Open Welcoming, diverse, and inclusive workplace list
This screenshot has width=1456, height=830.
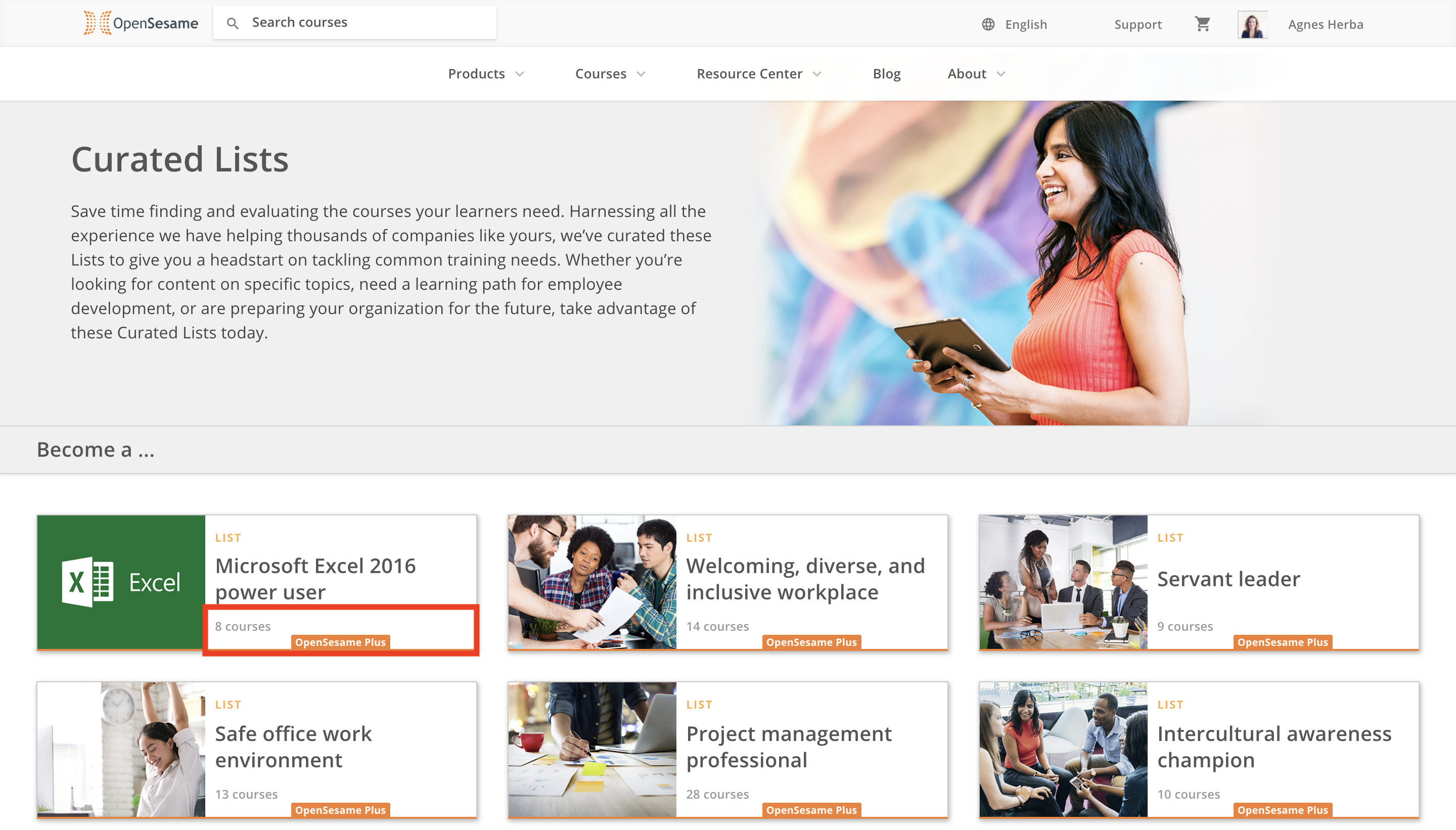click(805, 579)
